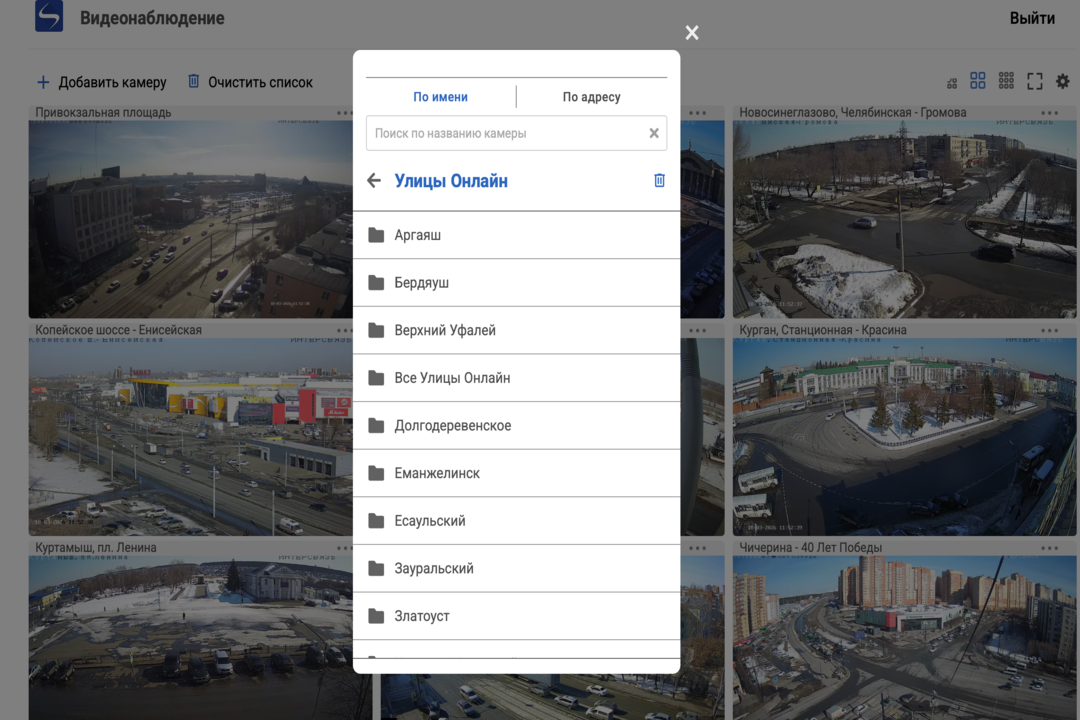Viewport: 1080px width, 720px height.
Task: Open Копейское шоссе - Енисейская camera feed
Action: pyautogui.click(x=191, y=437)
